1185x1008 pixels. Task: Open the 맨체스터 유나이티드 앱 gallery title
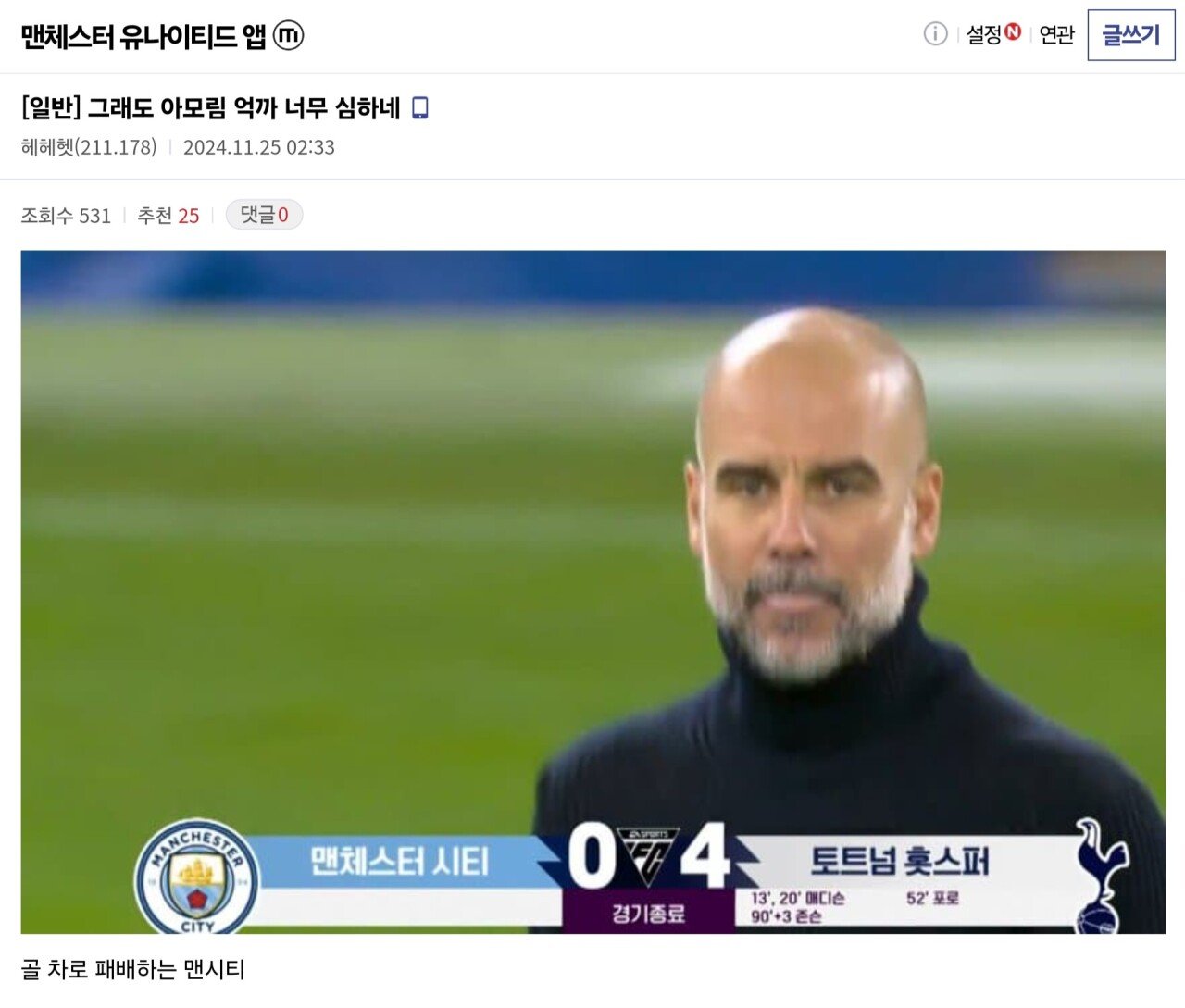click(x=143, y=36)
